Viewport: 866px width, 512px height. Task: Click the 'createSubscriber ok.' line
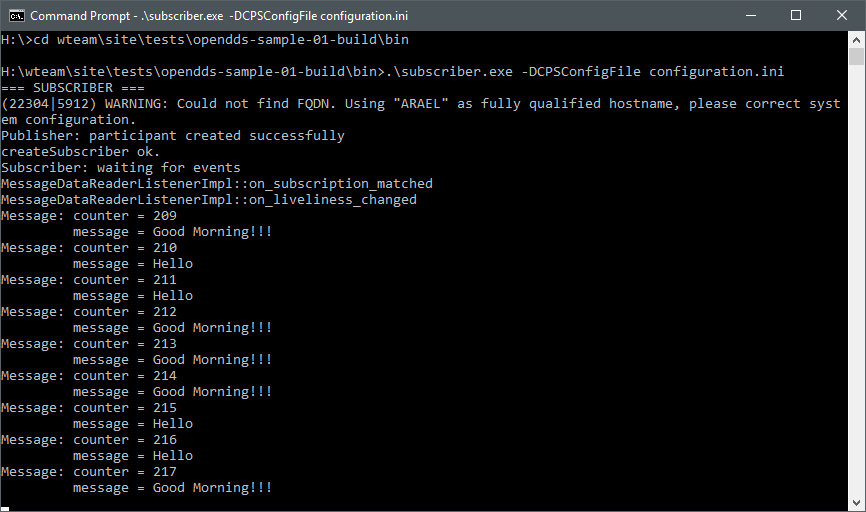[x=81, y=152]
